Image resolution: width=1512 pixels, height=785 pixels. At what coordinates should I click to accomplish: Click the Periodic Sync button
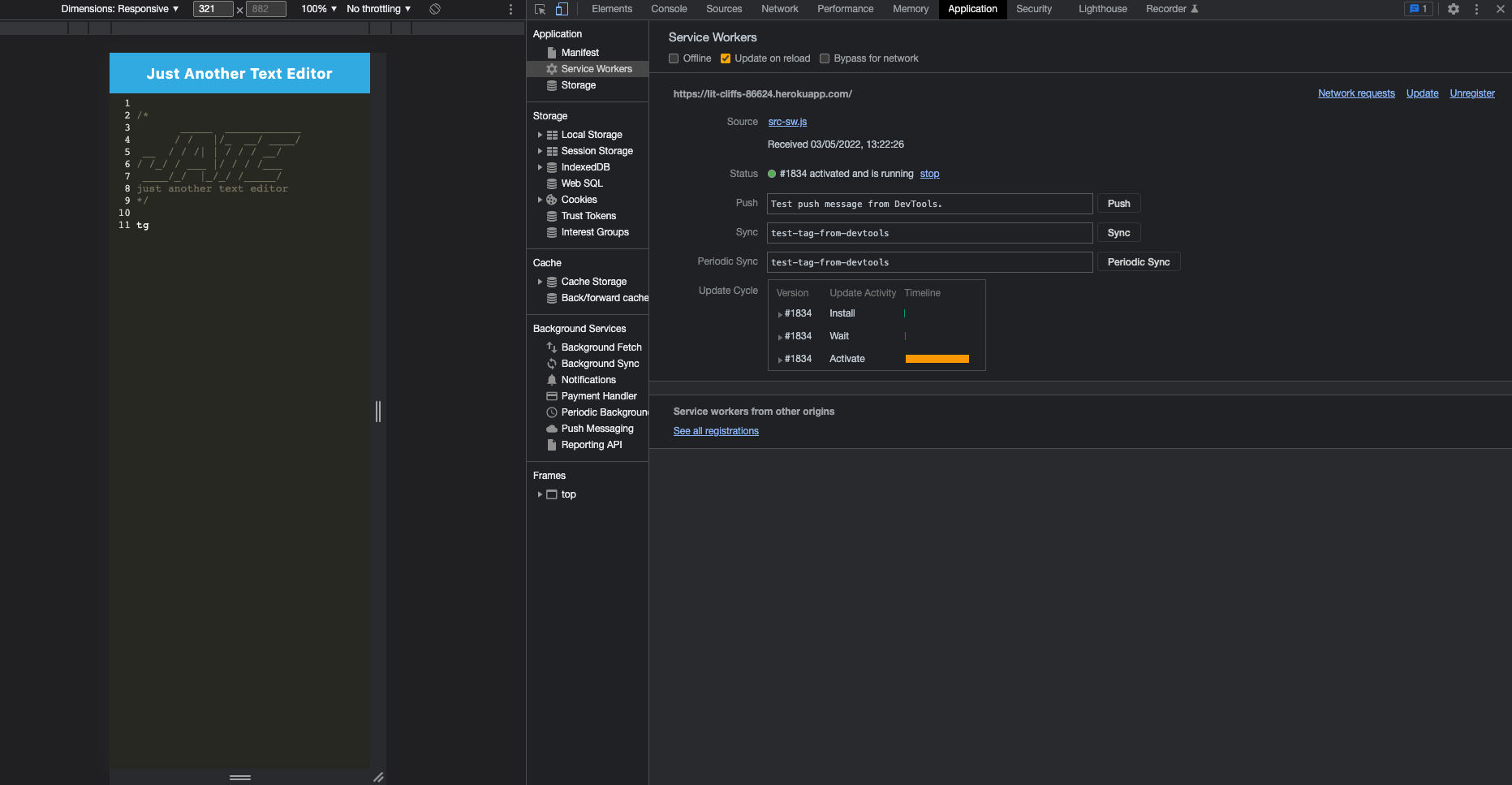pos(1139,262)
